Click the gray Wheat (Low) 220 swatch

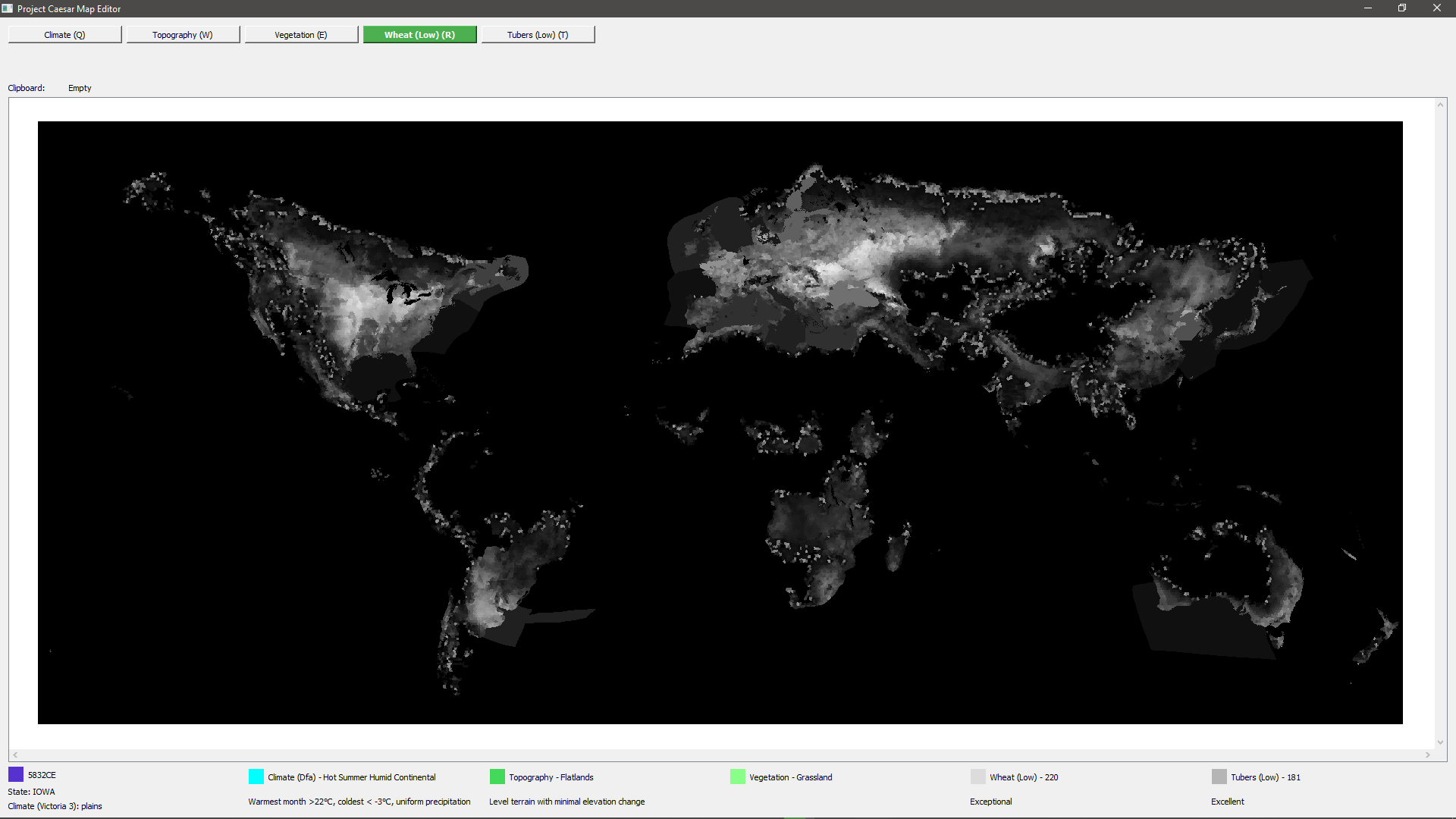coord(978,777)
